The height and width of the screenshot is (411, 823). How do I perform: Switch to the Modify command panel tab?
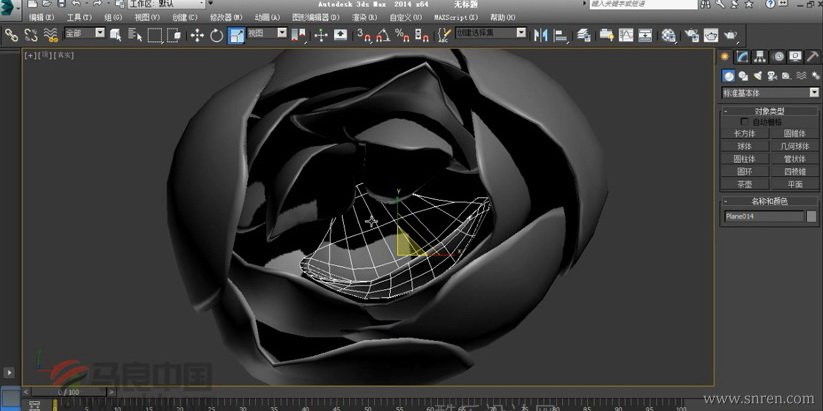coord(743,56)
